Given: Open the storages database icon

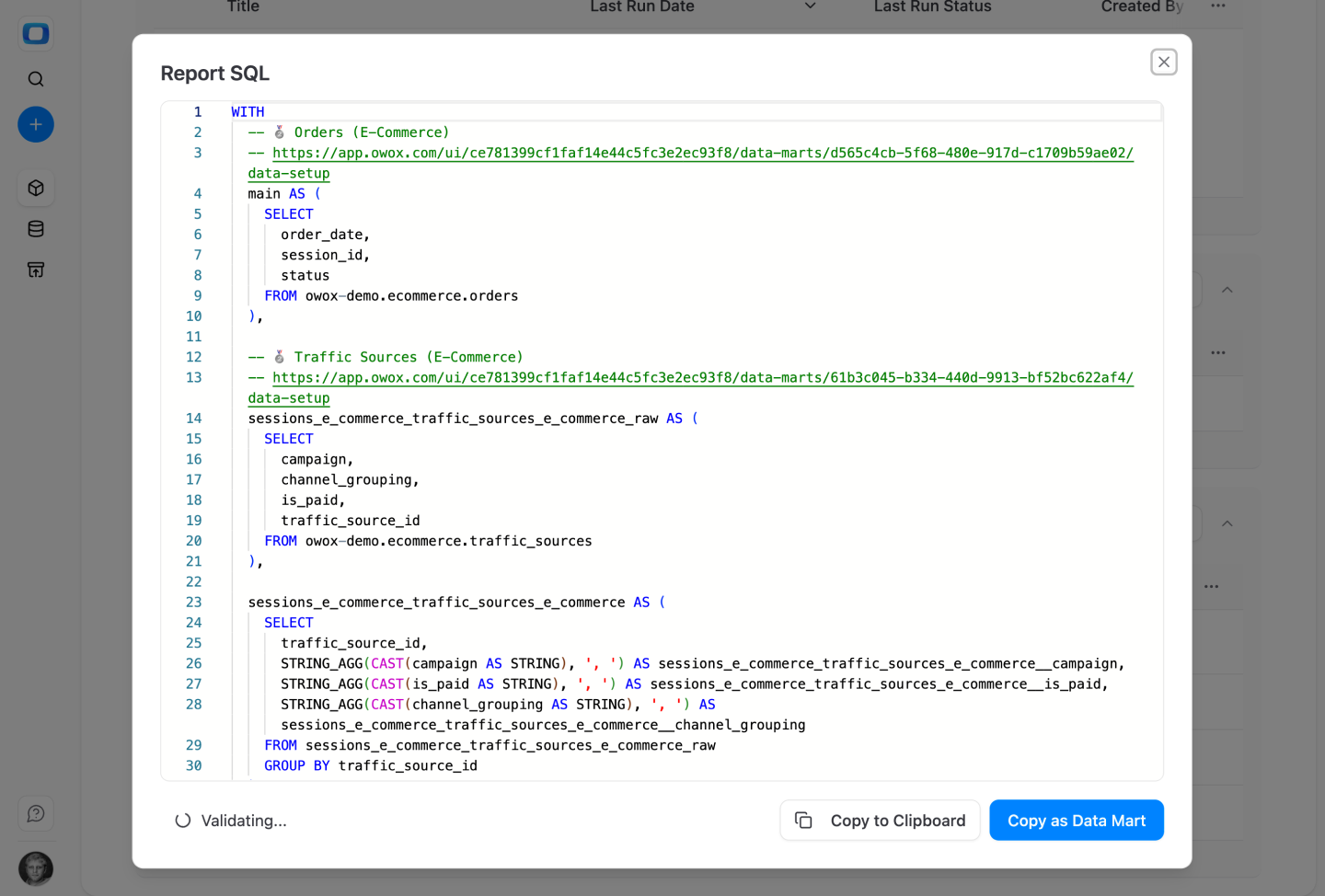Looking at the screenshot, I should pos(36,229).
